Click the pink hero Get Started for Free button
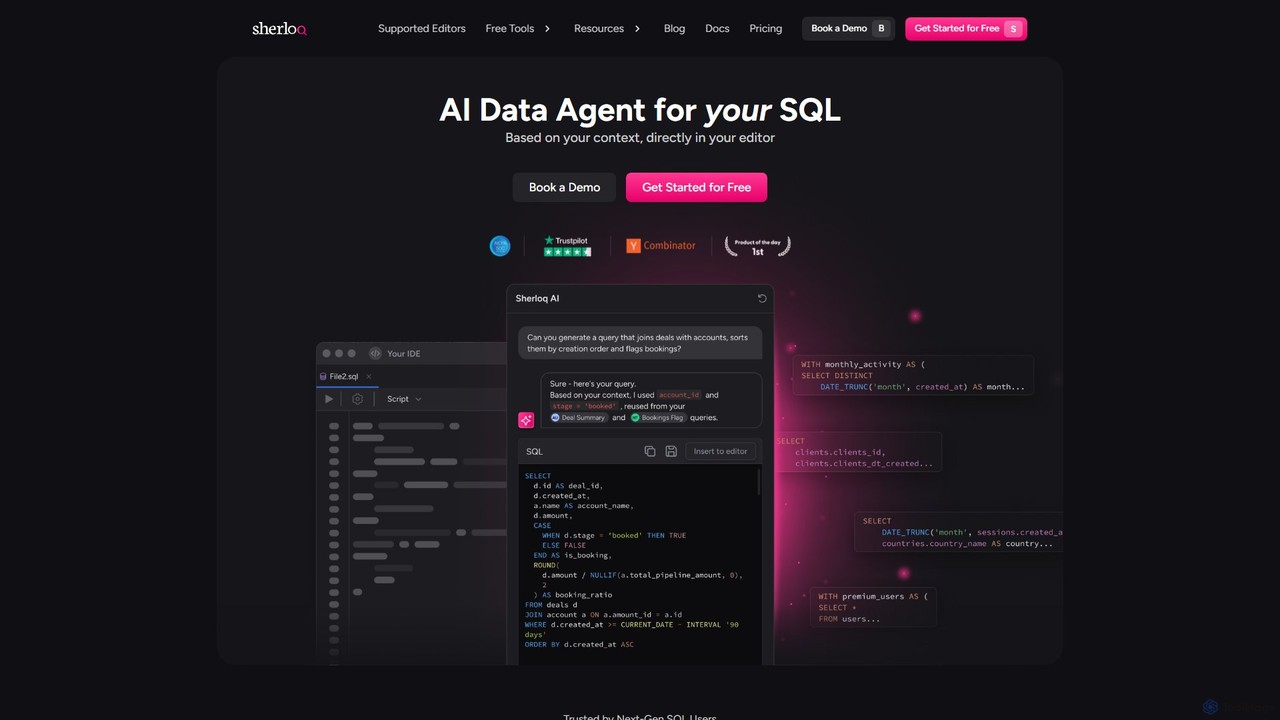 tap(696, 187)
